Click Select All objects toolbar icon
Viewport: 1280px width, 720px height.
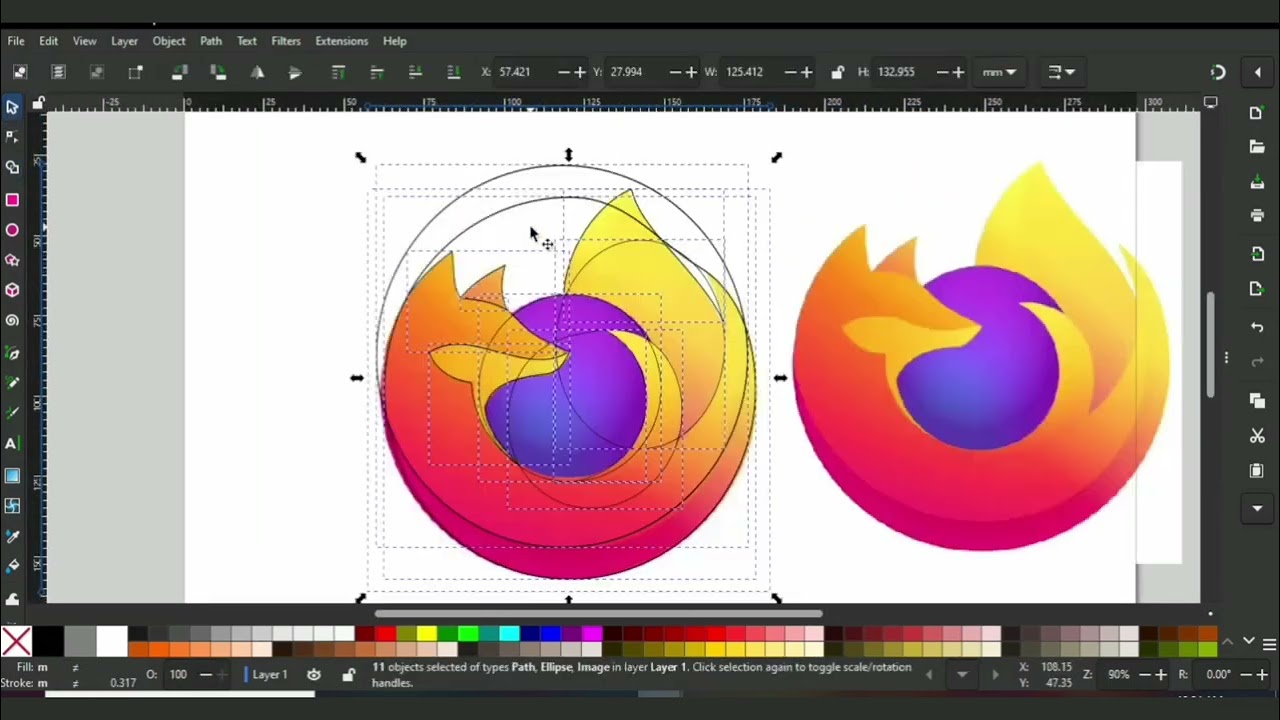click(x=20, y=72)
